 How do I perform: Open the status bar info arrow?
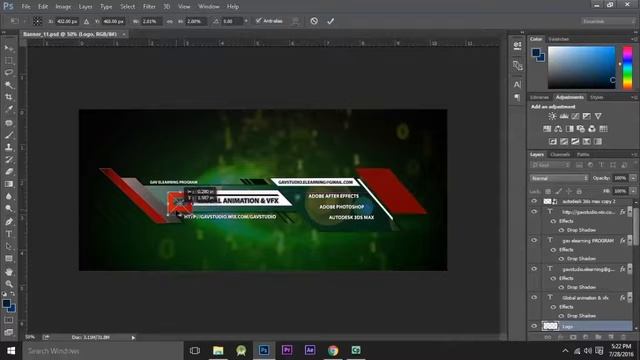pos(133,338)
